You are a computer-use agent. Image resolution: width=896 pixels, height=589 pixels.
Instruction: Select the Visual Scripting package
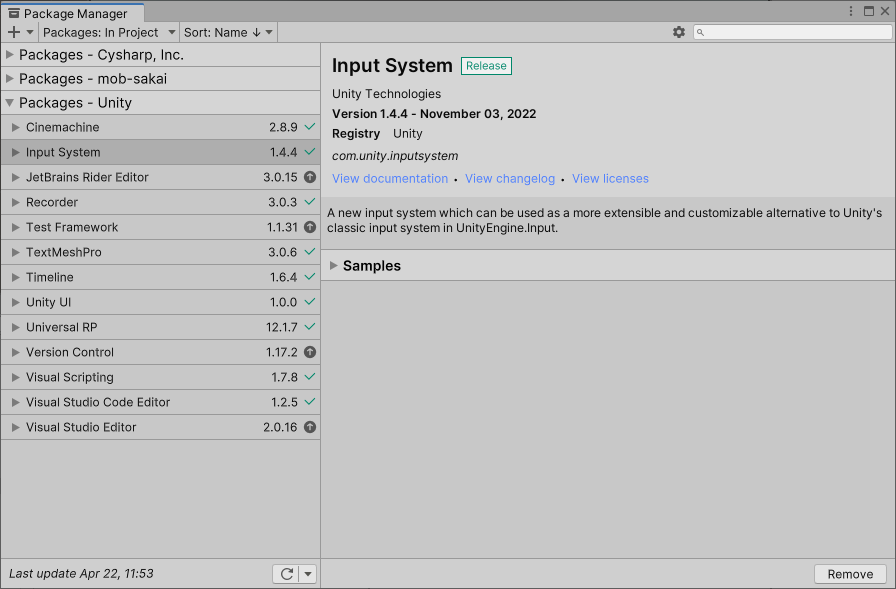161,377
